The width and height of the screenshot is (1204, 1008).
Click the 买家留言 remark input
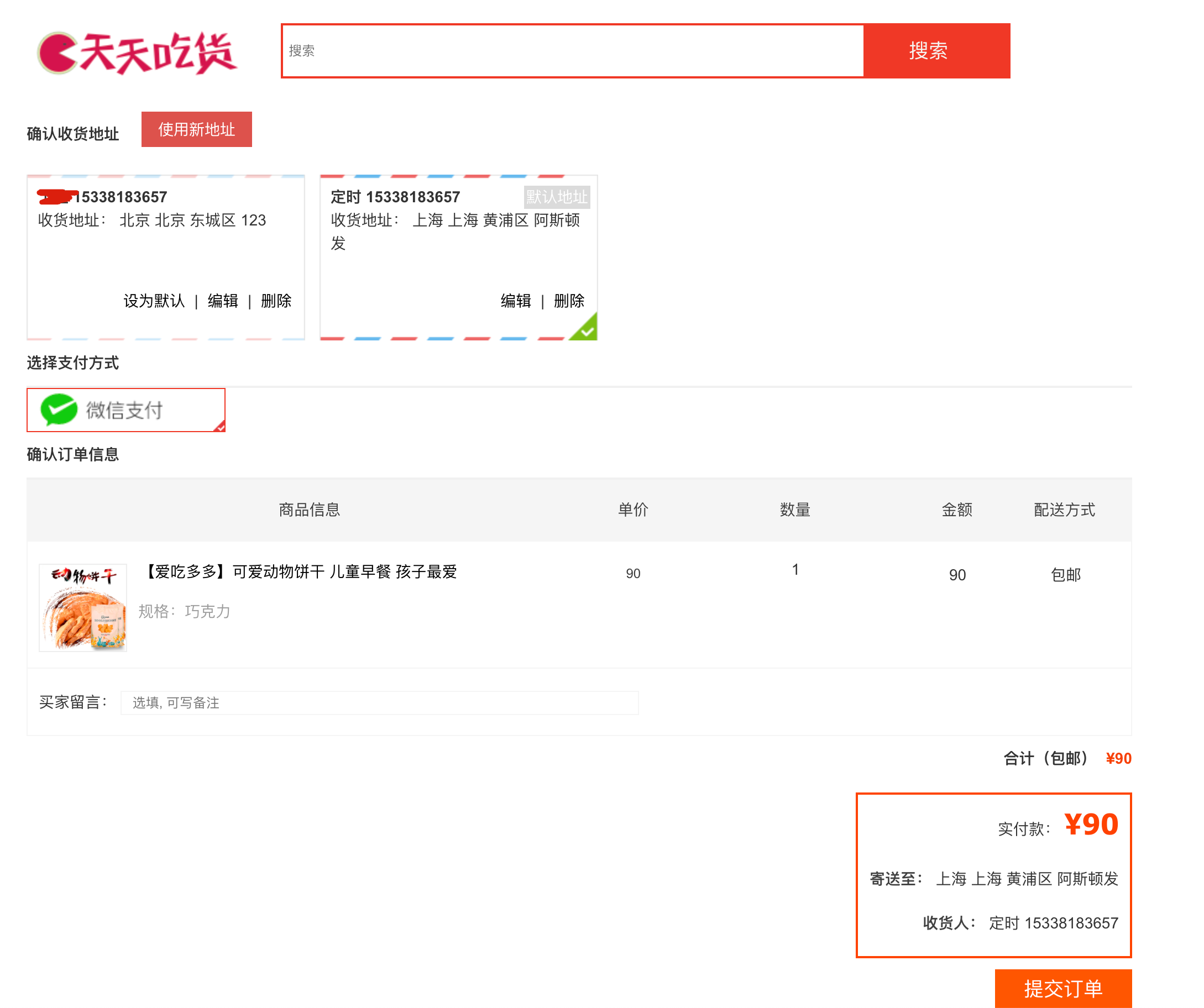(x=379, y=702)
